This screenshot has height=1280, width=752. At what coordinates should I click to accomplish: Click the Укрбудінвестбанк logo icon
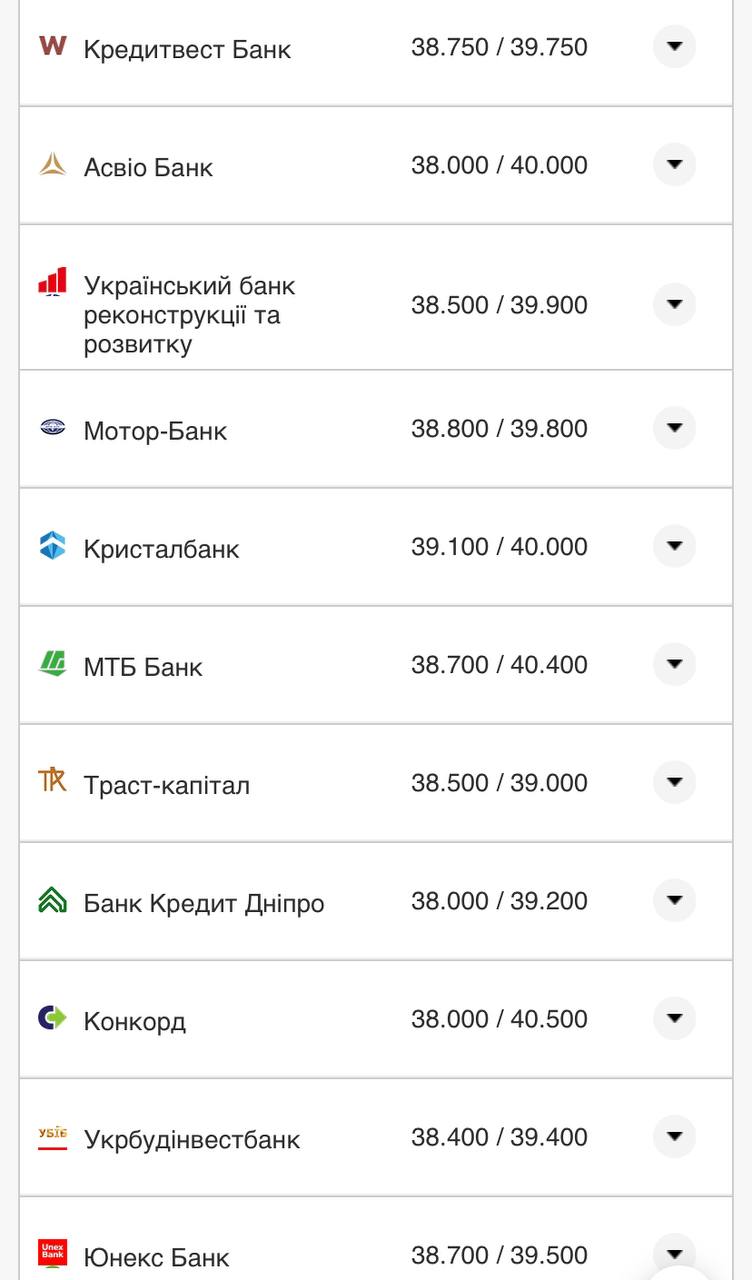[x=52, y=1137]
